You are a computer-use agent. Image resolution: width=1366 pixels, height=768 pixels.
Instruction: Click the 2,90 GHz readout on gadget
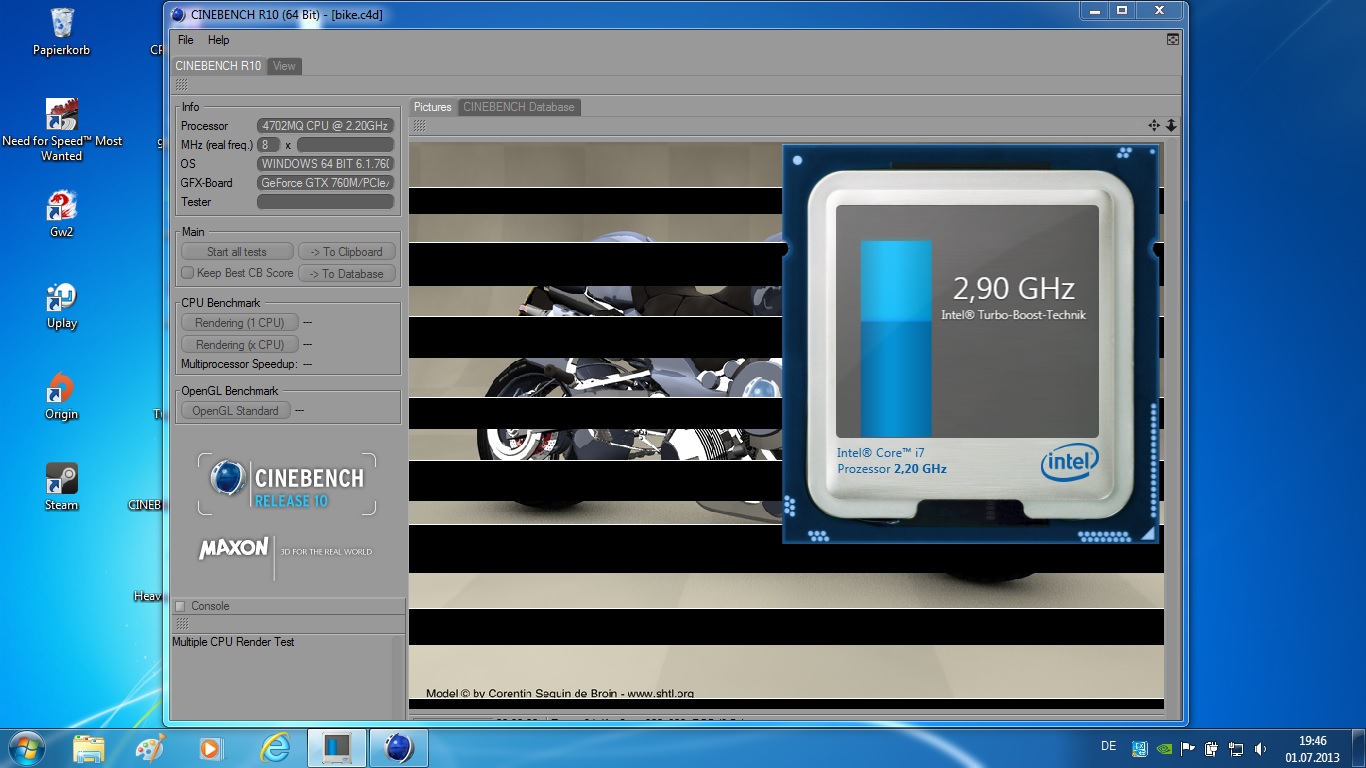(x=1013, y=289)
